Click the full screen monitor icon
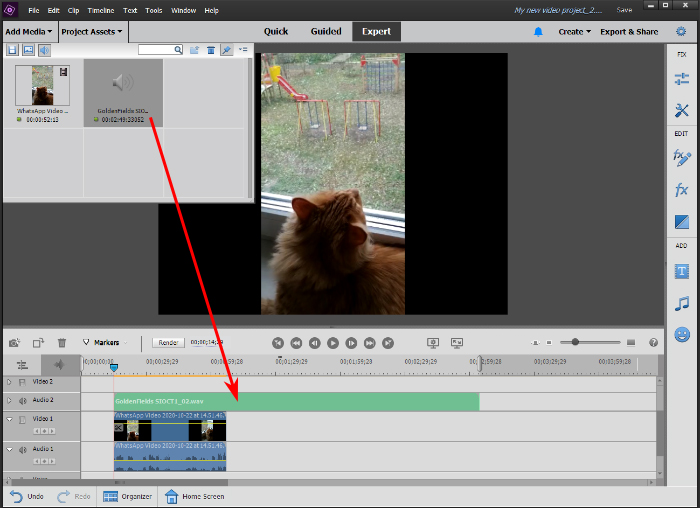700x508 pixels. pyautogui.click(x=457, y=343)
